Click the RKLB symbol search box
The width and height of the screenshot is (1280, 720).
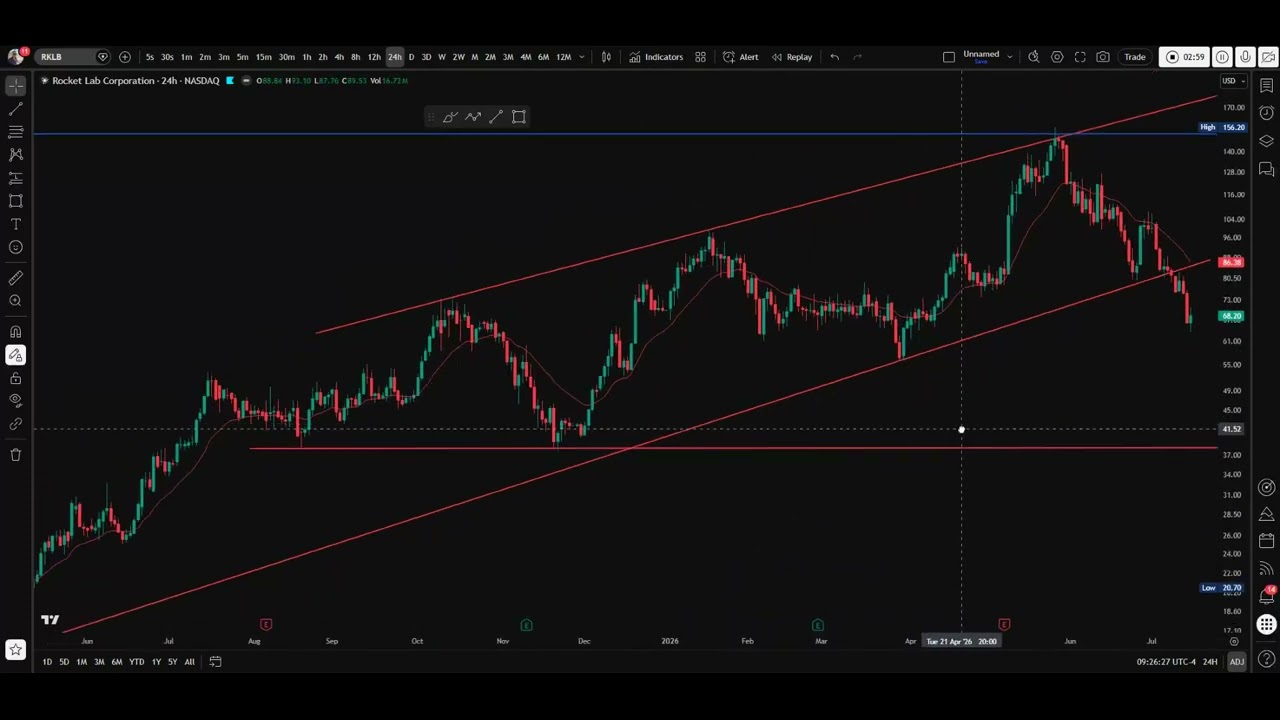click(73, 57)
